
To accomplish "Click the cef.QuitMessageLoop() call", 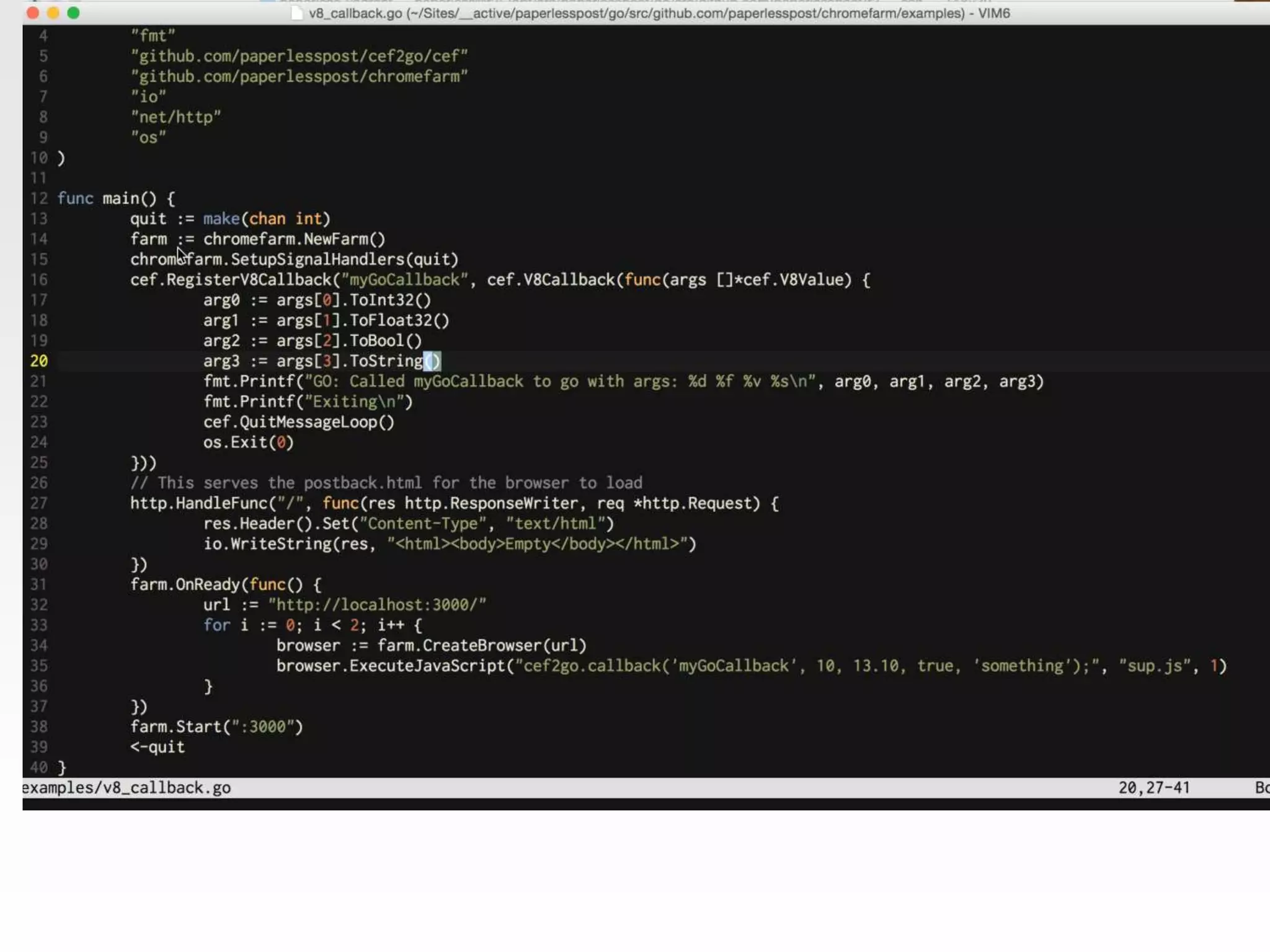I will 298,422.
